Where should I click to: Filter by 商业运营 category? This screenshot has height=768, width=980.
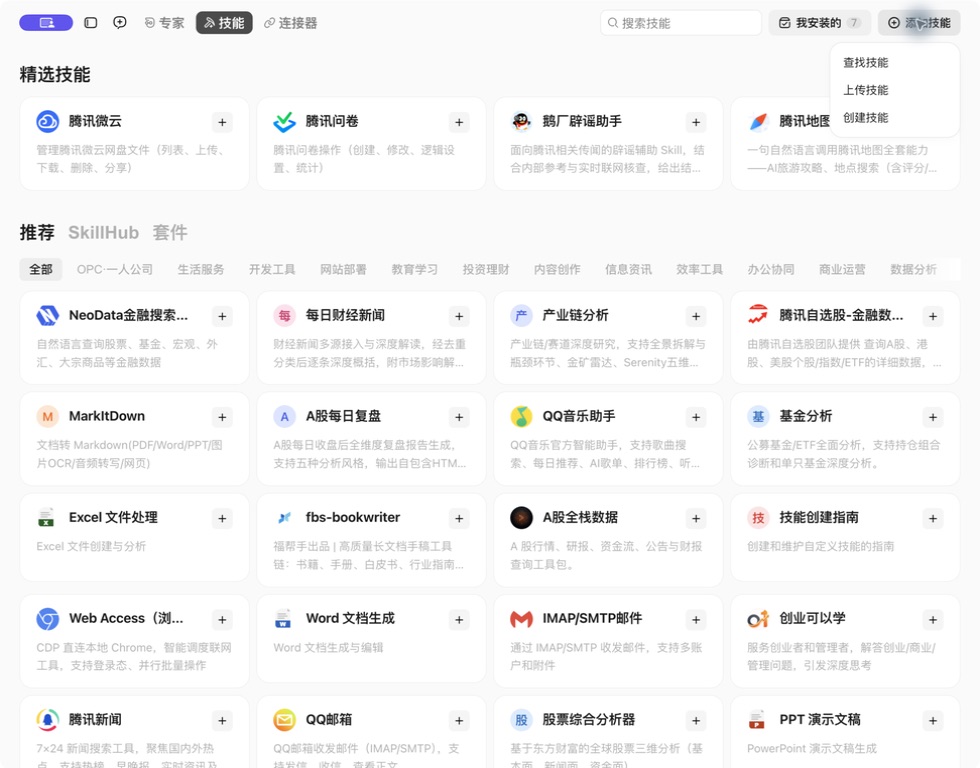pyautogui.click(x=842, y=269)
